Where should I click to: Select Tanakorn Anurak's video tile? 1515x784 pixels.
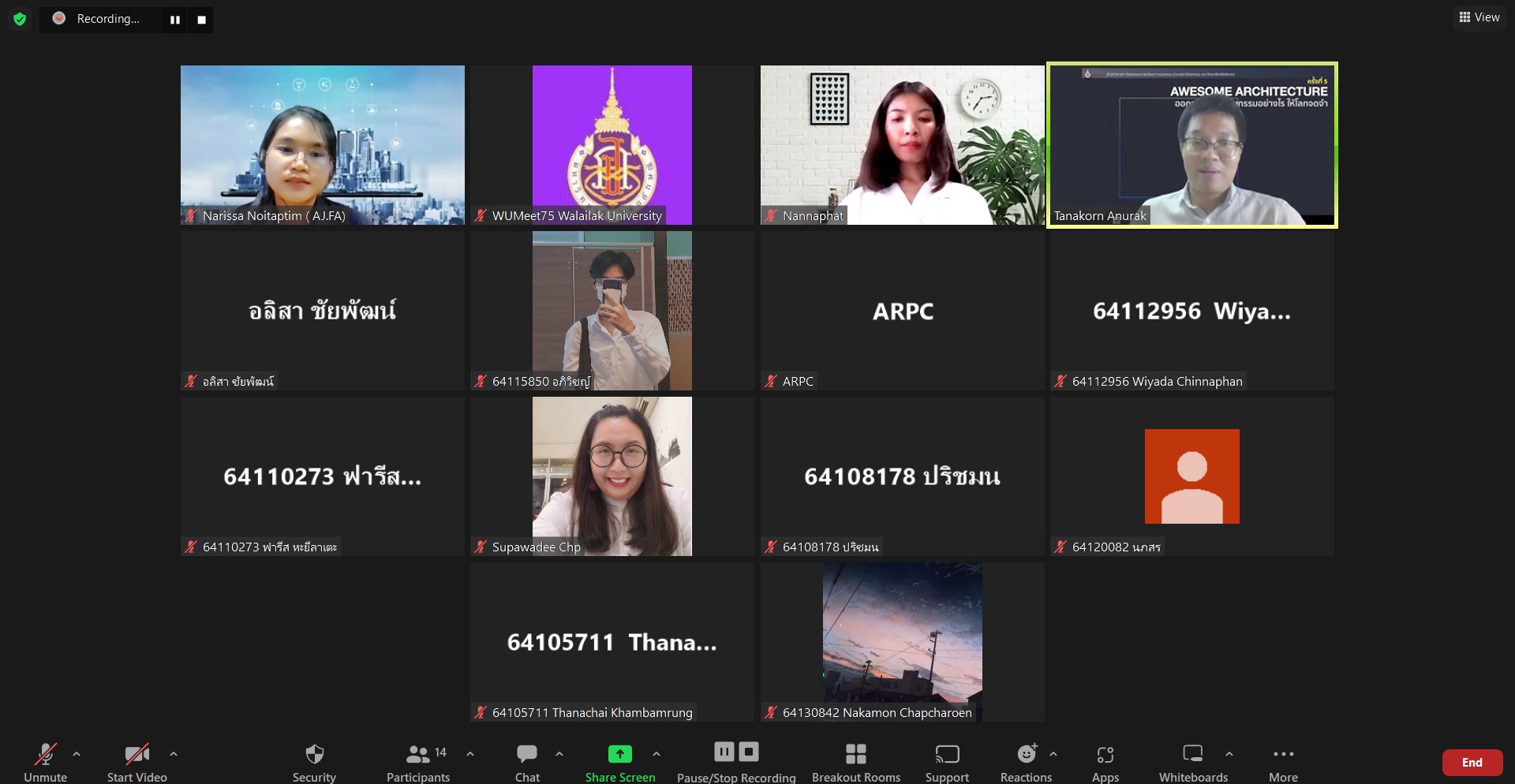[x=1191, y=145]
